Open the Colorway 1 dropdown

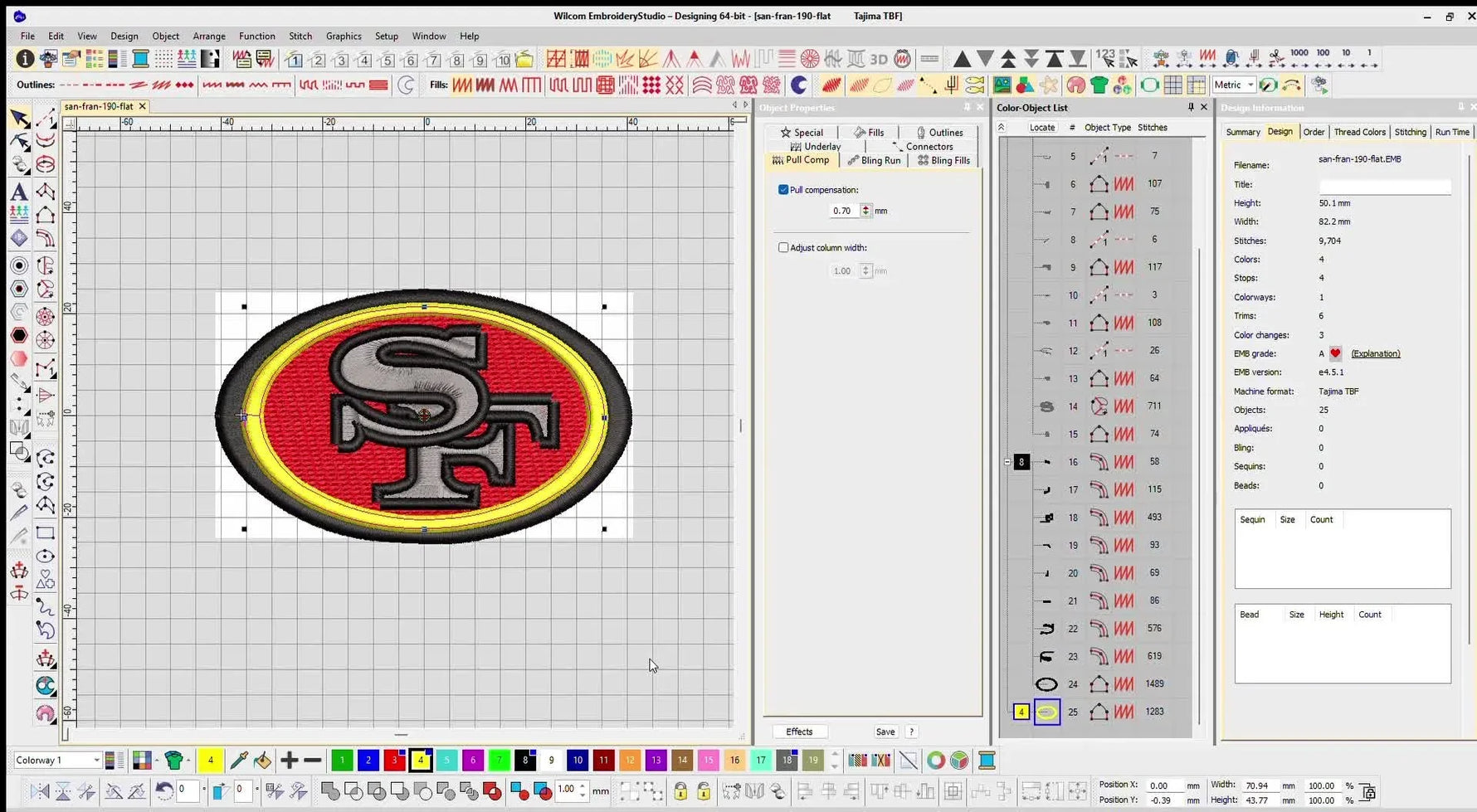pyautogui.click(x=97, y=760)
